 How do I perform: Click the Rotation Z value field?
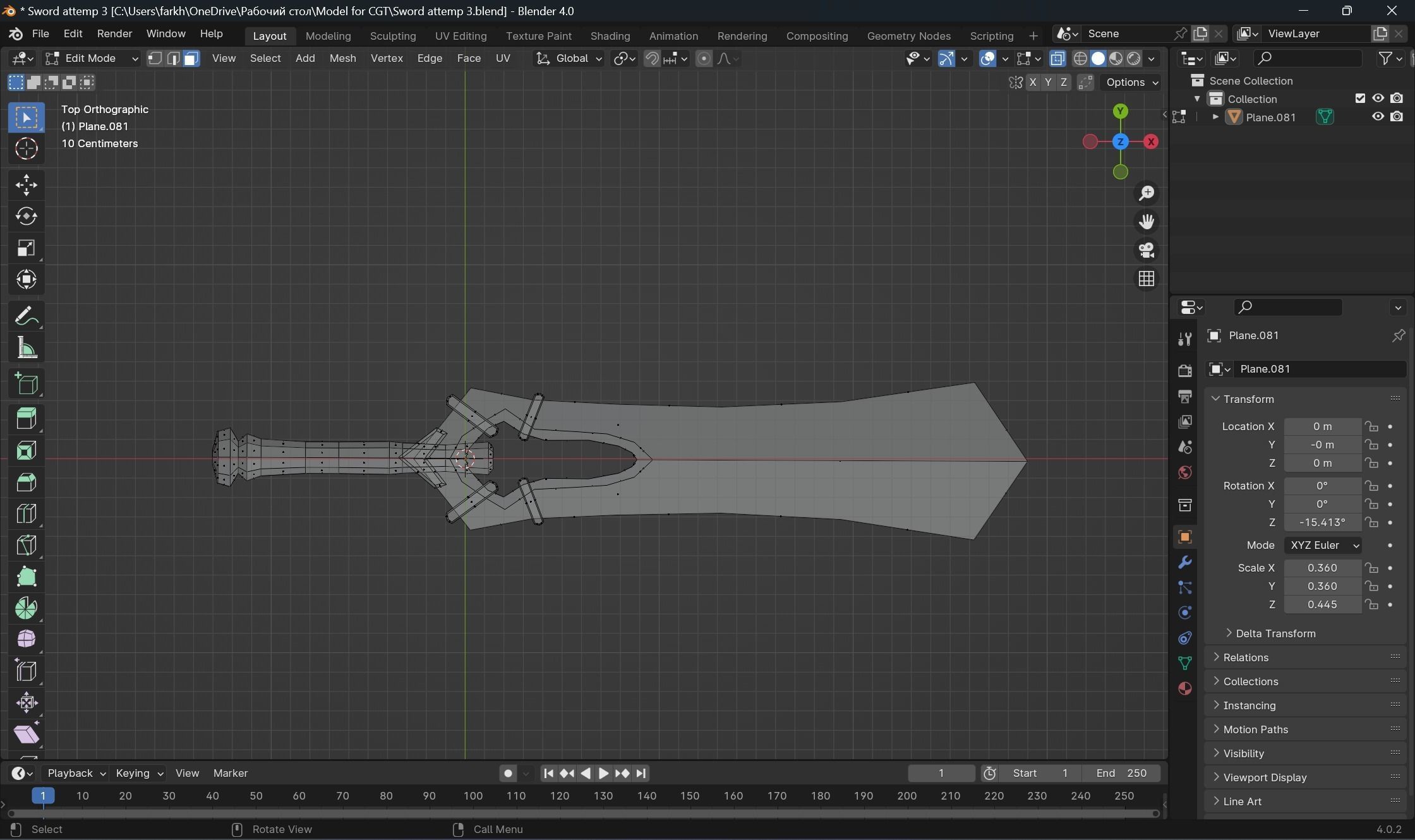[x=1322, y=523]
